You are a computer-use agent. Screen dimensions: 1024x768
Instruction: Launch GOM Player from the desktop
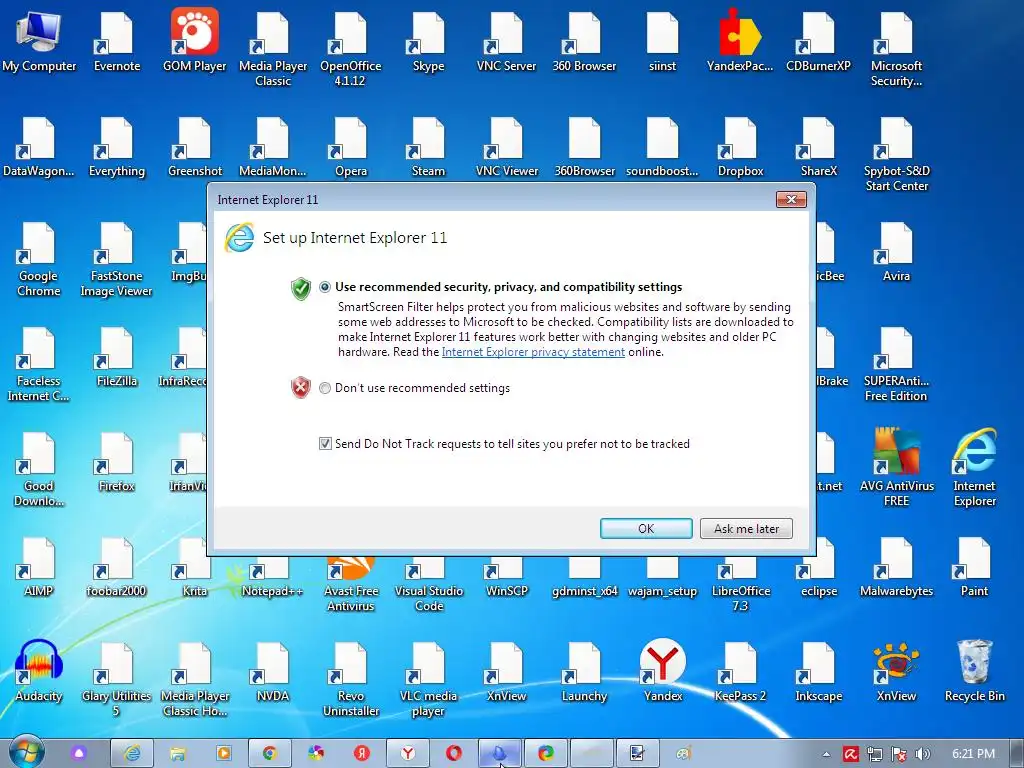coord(195,38)
